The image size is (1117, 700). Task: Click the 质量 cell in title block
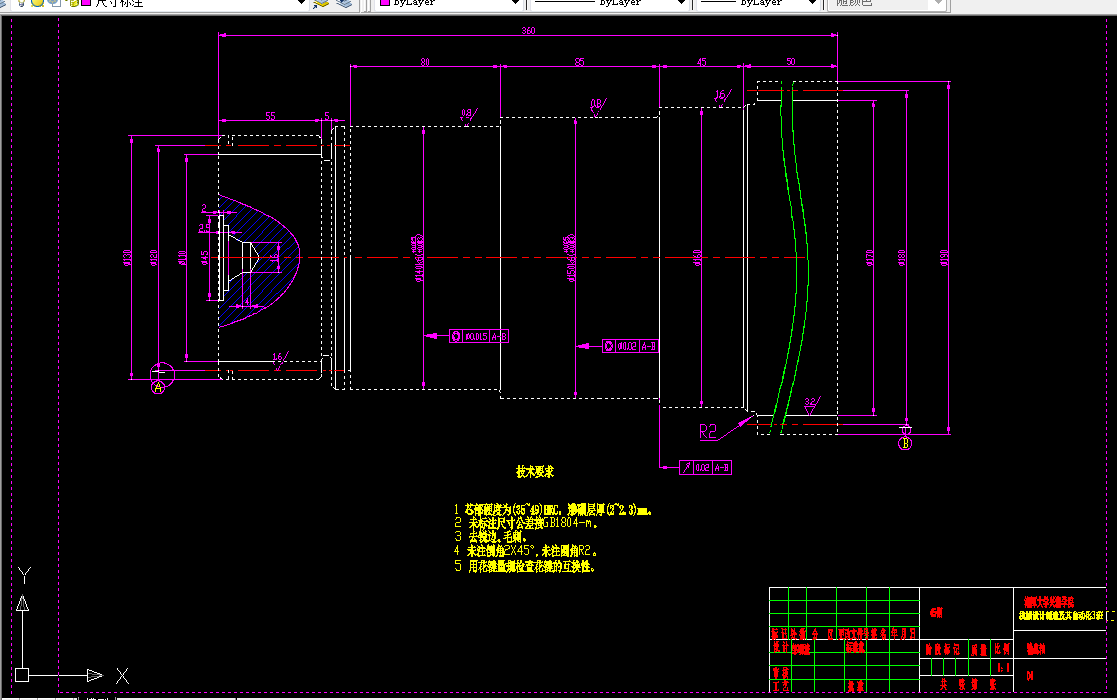pos(979,649)
